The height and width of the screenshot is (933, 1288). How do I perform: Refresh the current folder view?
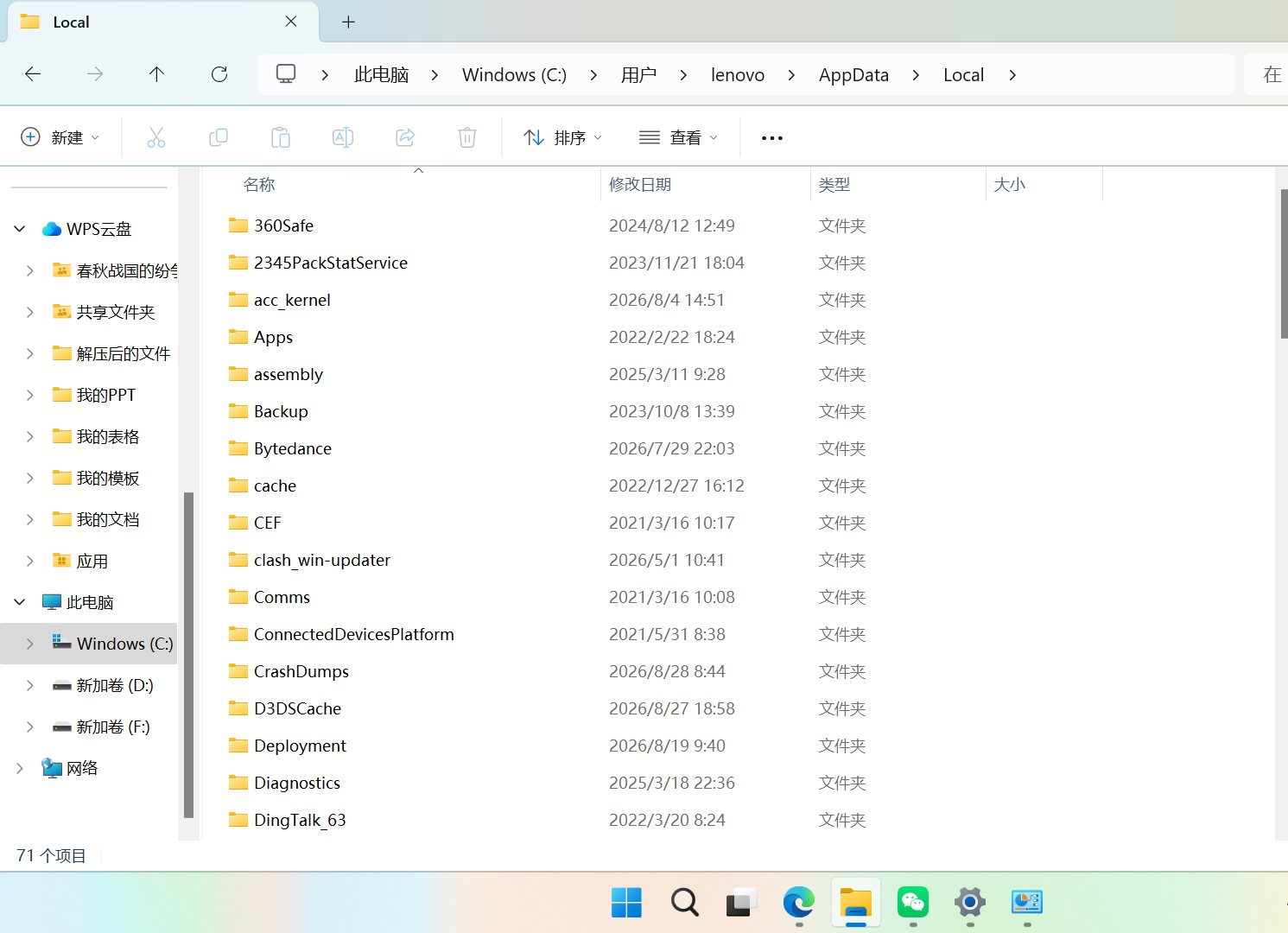click(x=219, y=74)
